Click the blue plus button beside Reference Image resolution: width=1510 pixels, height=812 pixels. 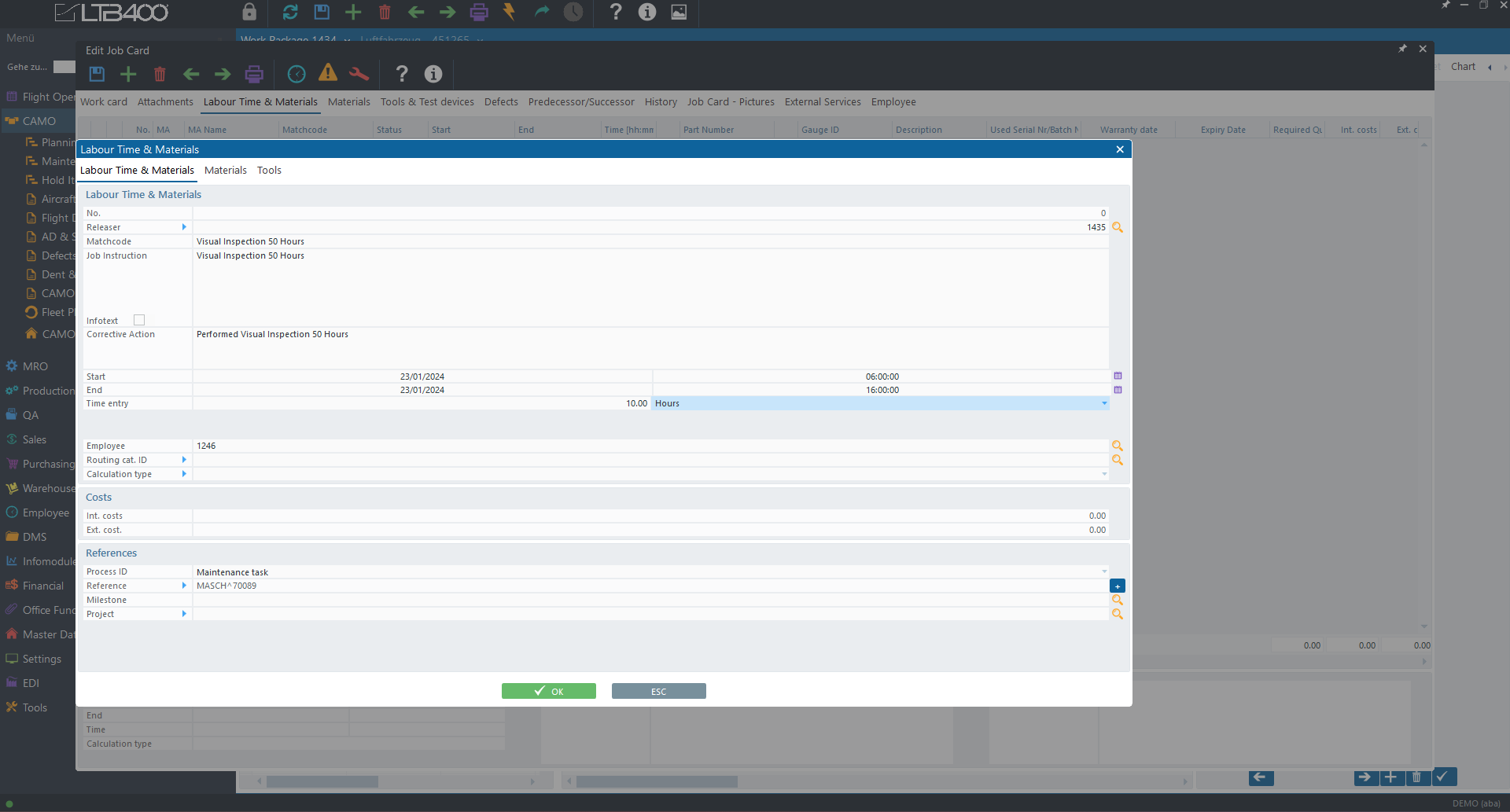pos(1117,586)
